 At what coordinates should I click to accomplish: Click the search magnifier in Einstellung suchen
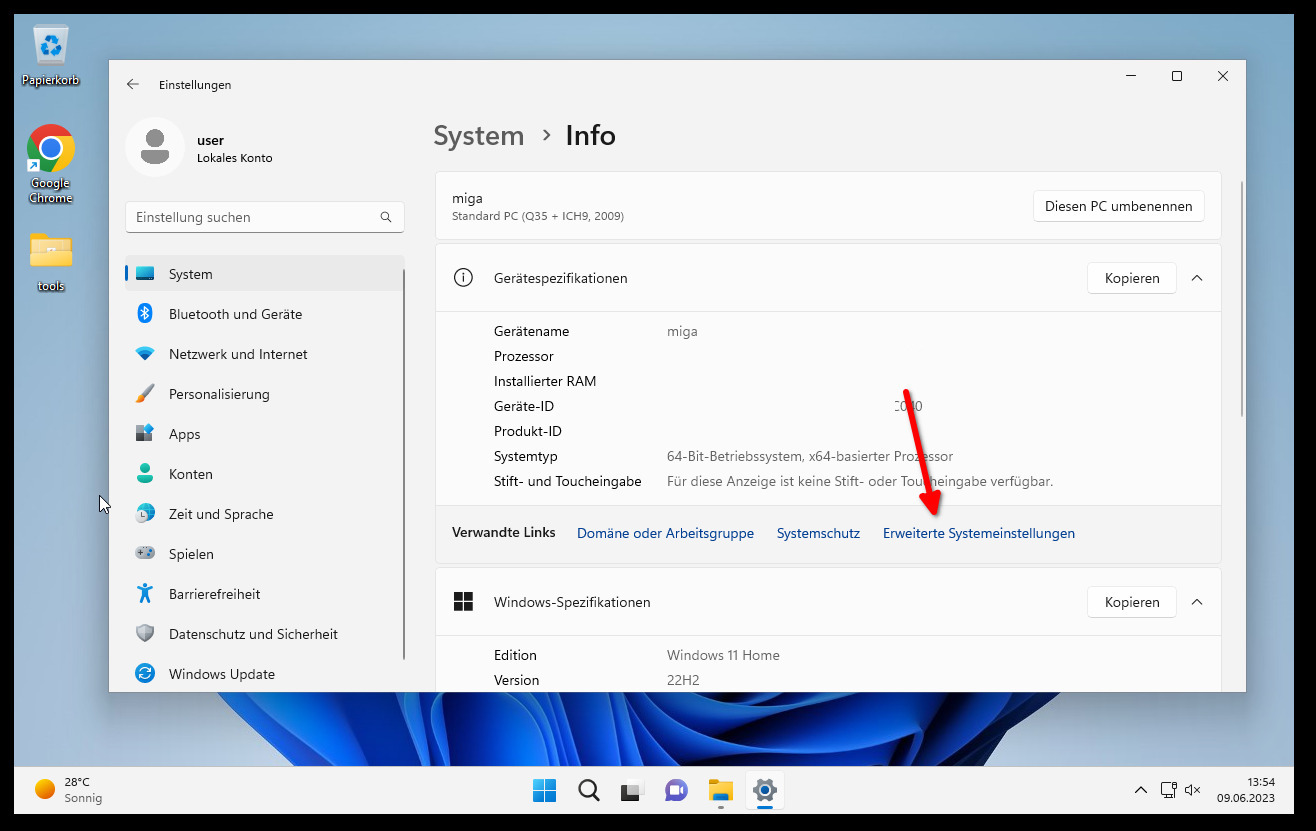pyautogui.click(x=386, y=217)
